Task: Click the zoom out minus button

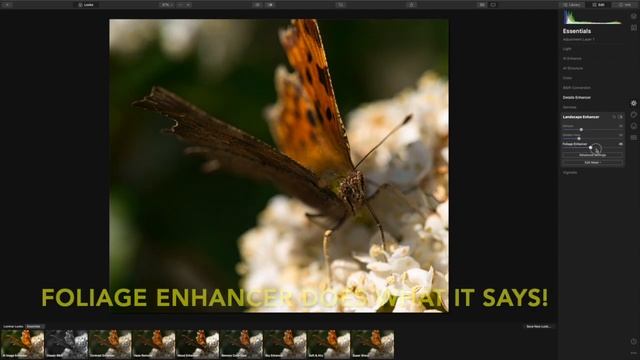Action: (180, 5)
